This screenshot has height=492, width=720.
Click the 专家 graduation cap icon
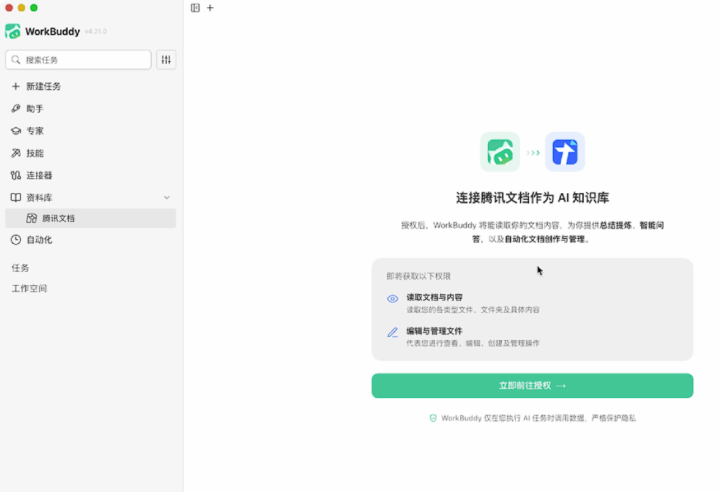16,131
